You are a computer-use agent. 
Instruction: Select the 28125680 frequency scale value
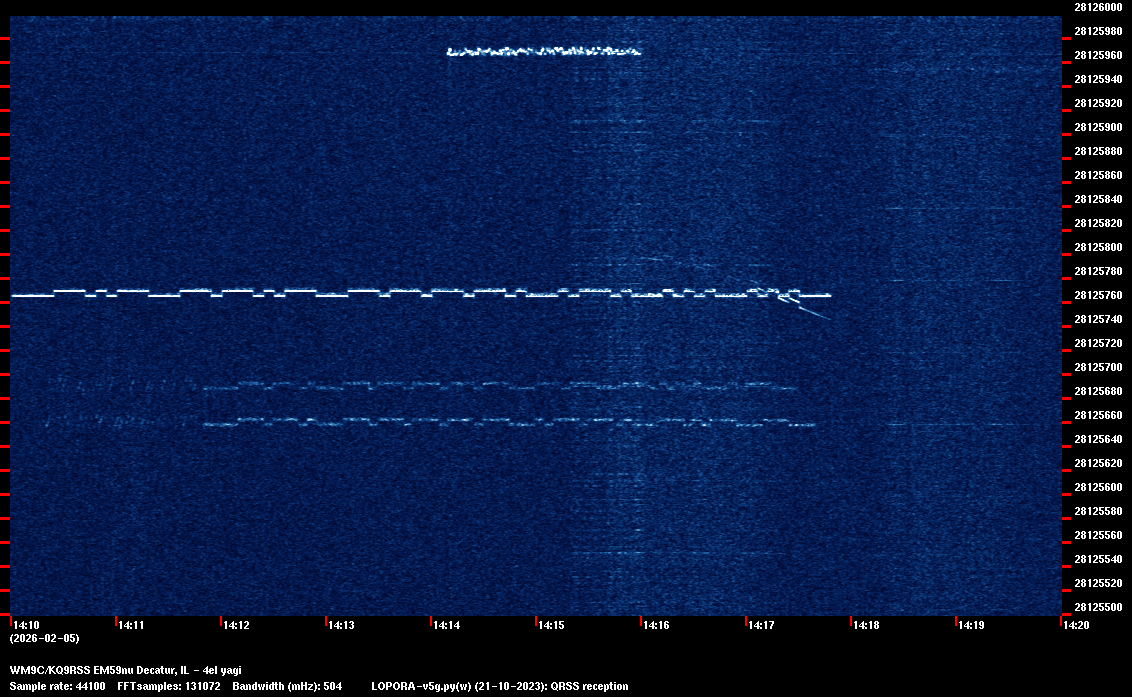(x=1097, y=391)
